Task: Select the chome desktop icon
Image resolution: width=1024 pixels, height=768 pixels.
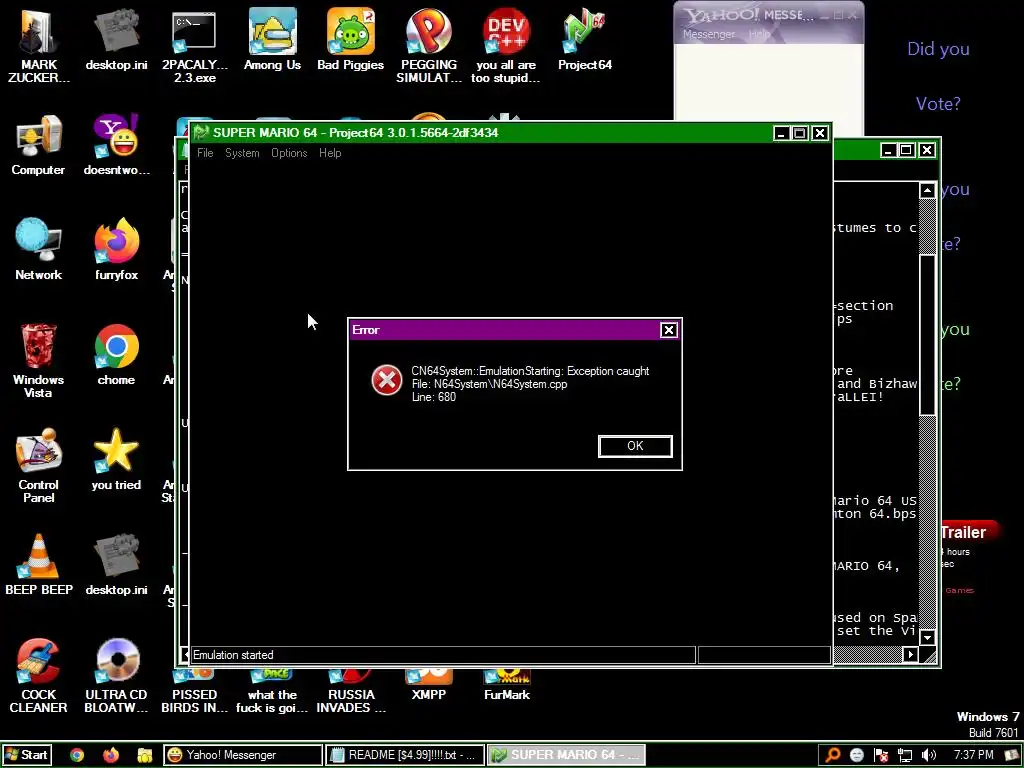Action: pos(116,355)
